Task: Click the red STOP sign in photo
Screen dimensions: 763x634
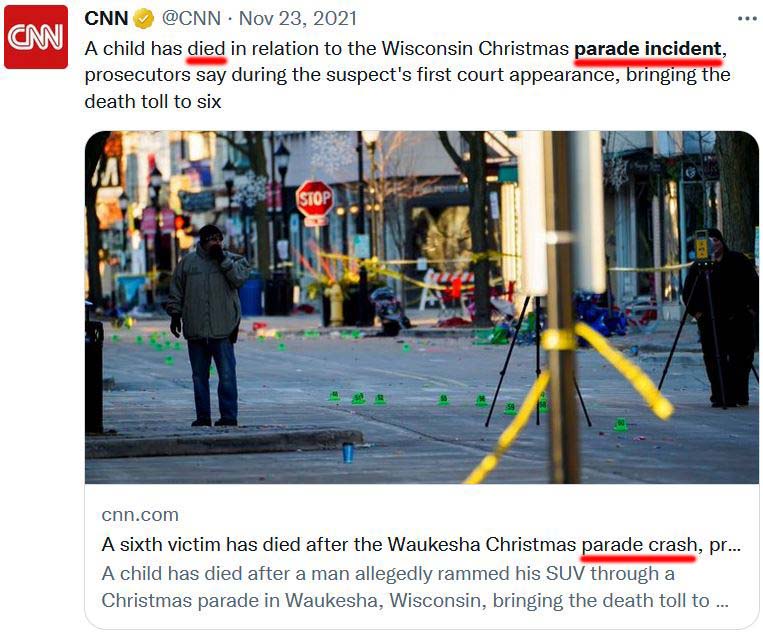Action: point(314,199)
